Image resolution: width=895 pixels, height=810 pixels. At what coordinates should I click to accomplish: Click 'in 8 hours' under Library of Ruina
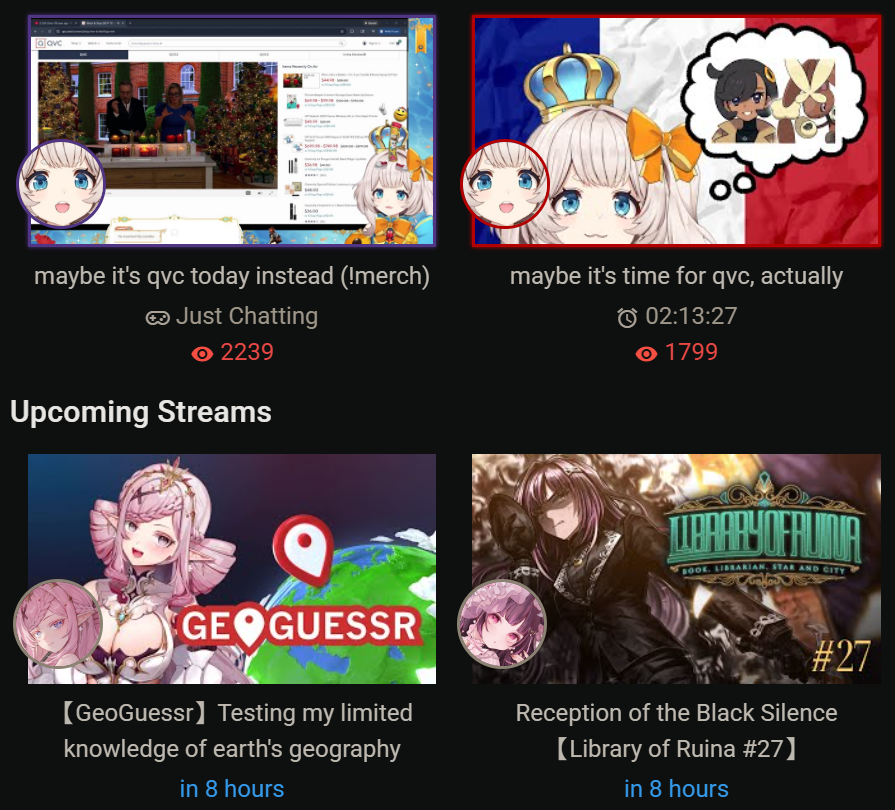[676, 789]
